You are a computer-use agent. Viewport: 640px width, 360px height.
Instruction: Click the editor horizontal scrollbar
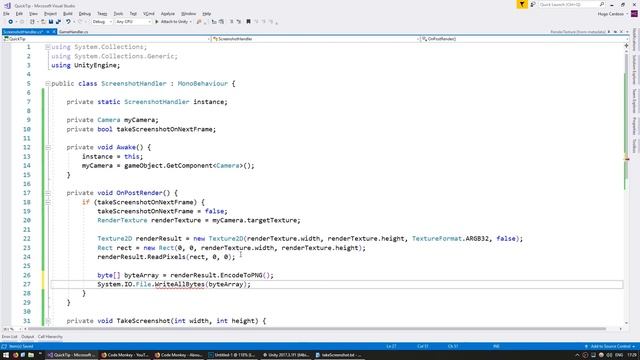316,329
